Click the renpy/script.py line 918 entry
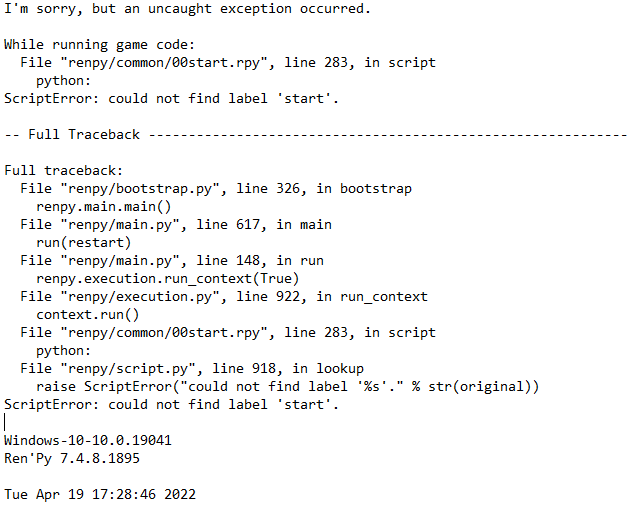The height and width of the screenshot is (515, 631). tap(191, 369)
